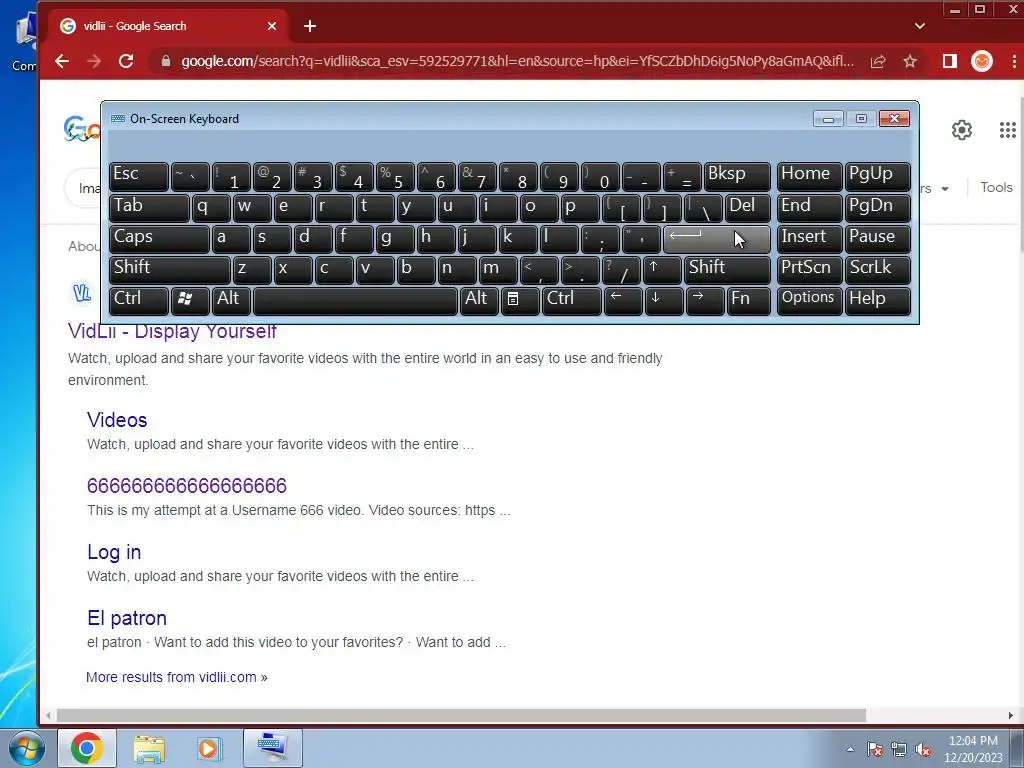Toggle left Alt on On-Screen Keyboard

(231, 300)
